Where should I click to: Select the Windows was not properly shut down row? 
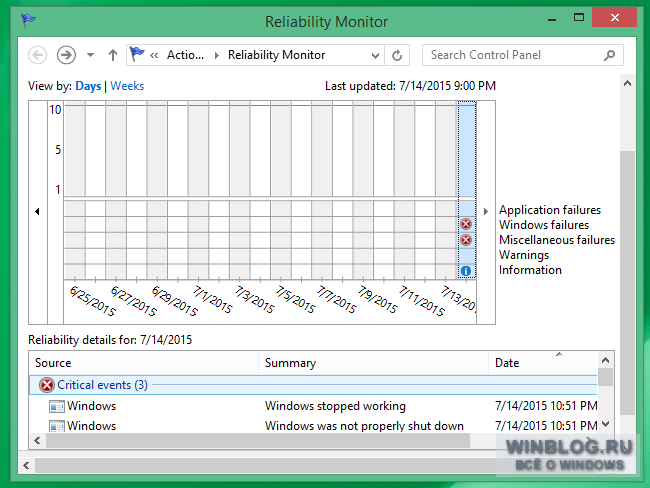click(313, 426)
